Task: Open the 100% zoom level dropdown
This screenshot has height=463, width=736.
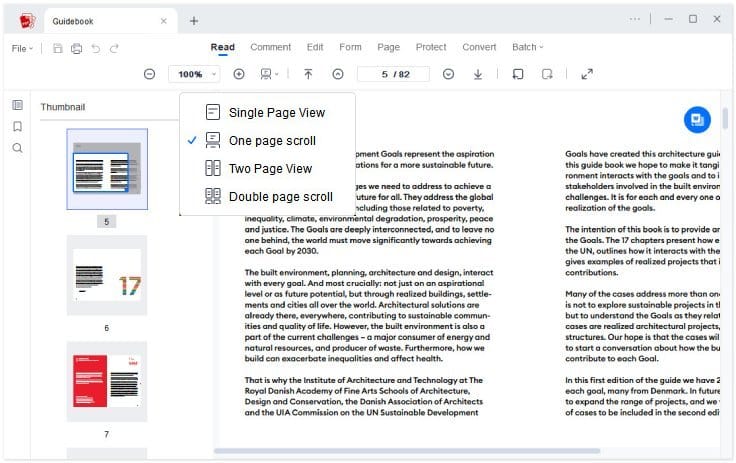Action: [x=194, y=74]
